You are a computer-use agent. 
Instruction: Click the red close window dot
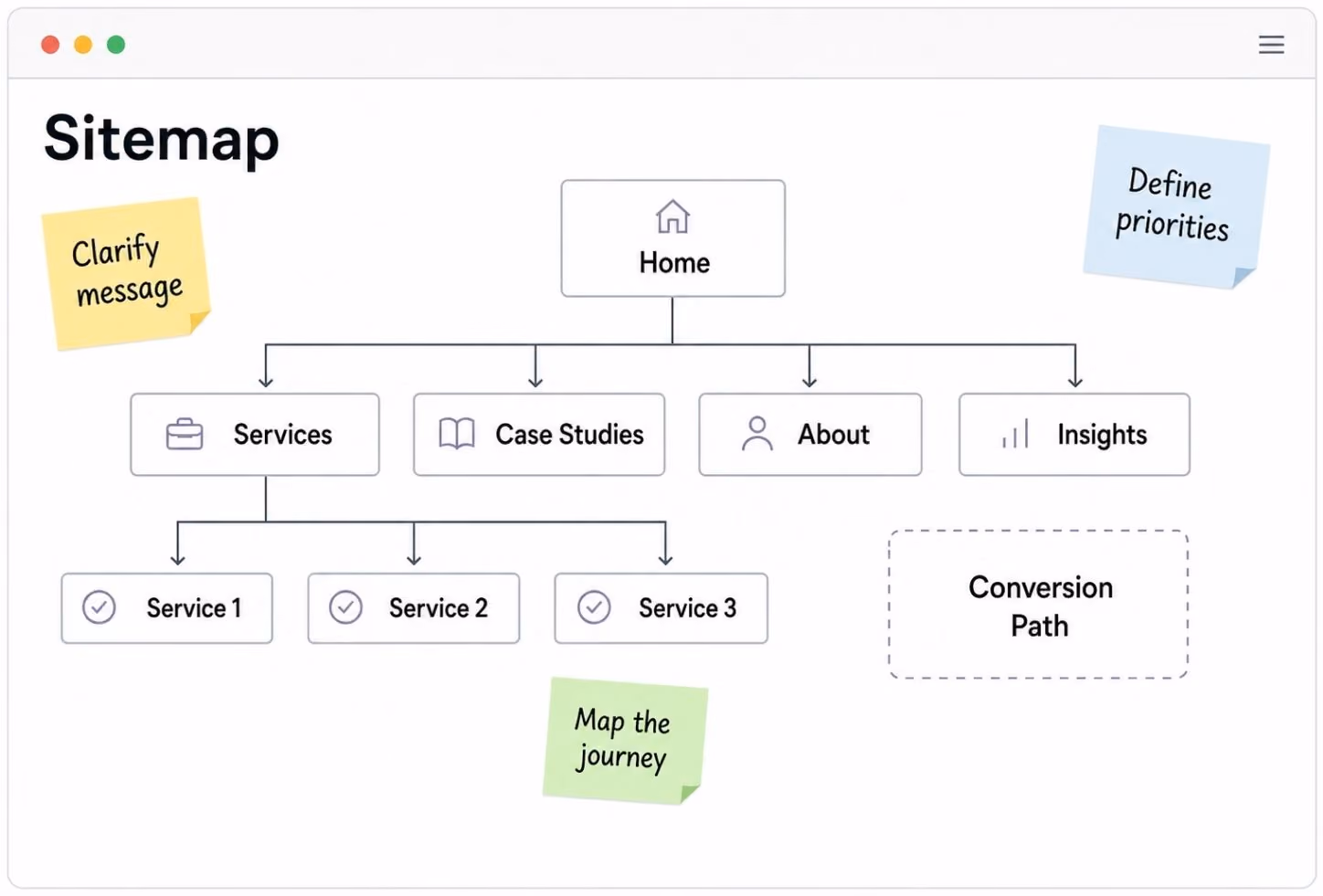click(50, 45)
